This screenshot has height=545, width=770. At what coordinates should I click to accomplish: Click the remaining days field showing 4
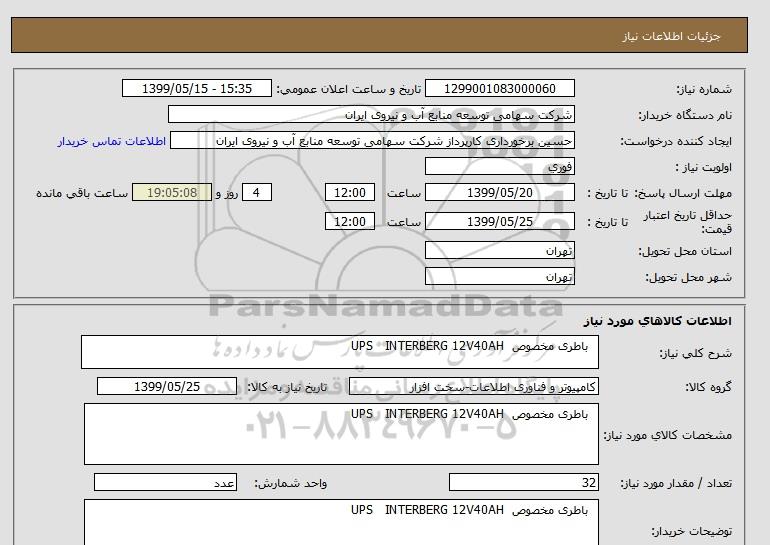257,192
